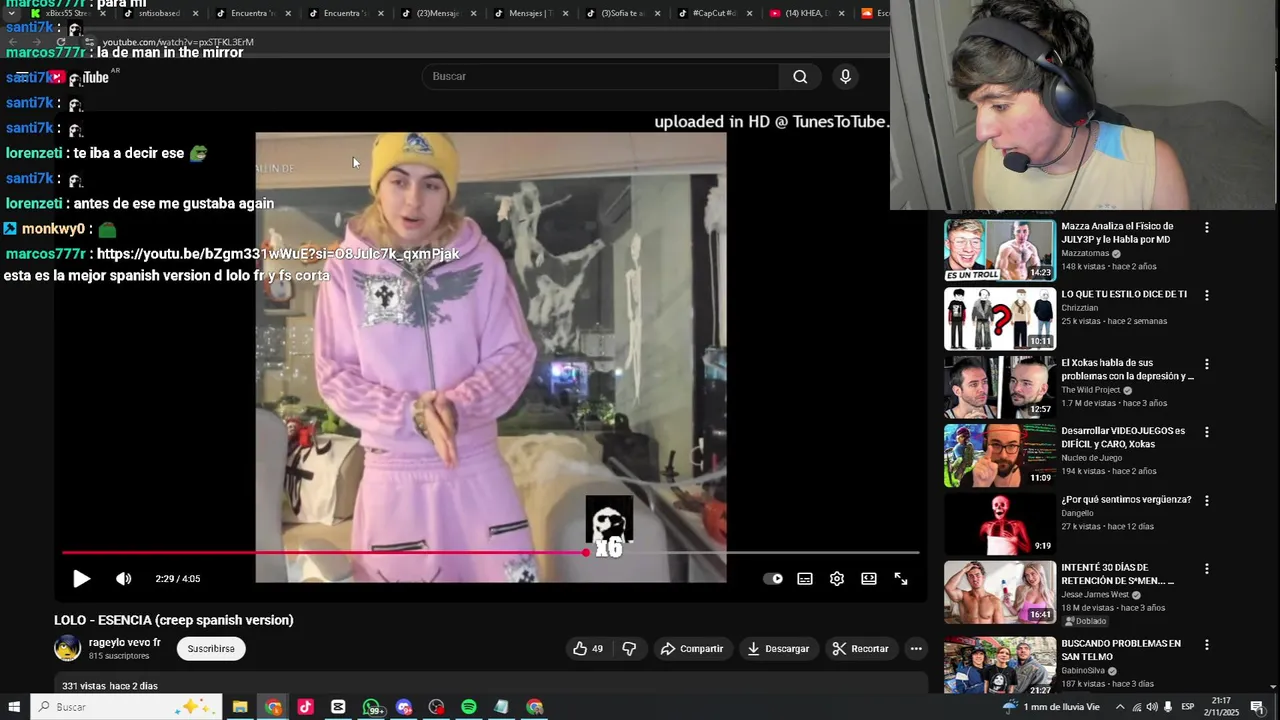Open WhatsApp from the taskbar

click(371, 707)
